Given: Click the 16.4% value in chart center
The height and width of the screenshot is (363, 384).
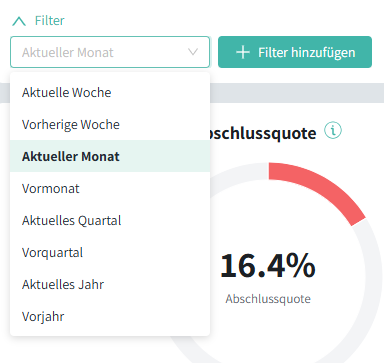Looking at the screenshot, I should point(268,266).
